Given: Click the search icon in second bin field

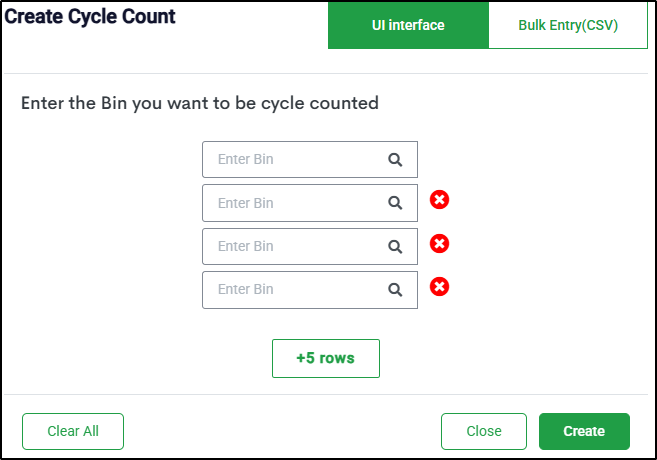Looking at the screenshot, I should pos(395,203).
